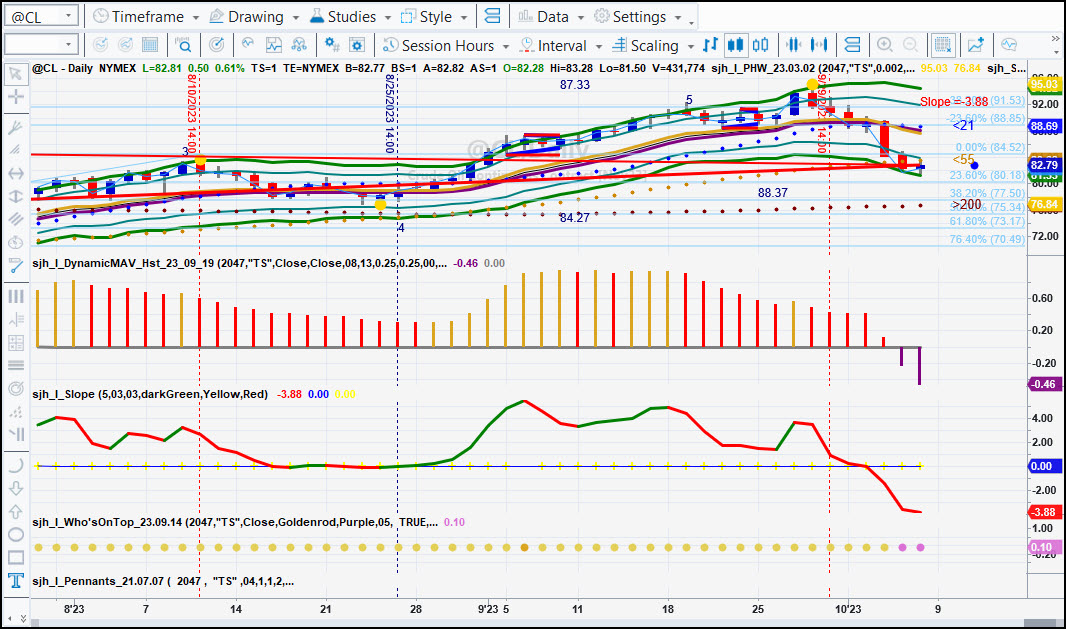Image resolution: width=1066 pixels, height=629 pixels.
Task: Expand the Session Hours dropdown arrow
Action: click(506, 46)
